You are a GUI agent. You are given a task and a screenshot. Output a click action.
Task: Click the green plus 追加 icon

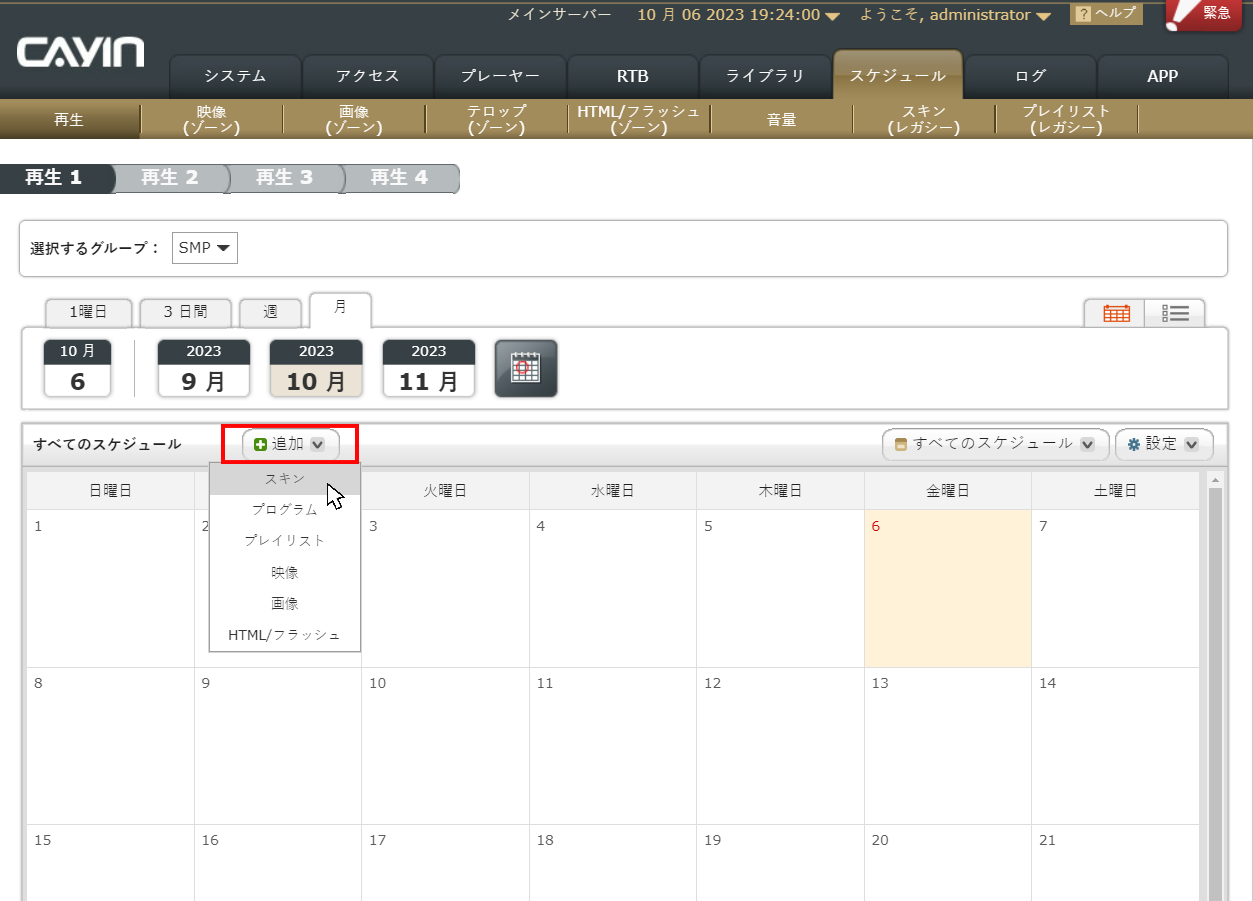click(x=261, y=444)
